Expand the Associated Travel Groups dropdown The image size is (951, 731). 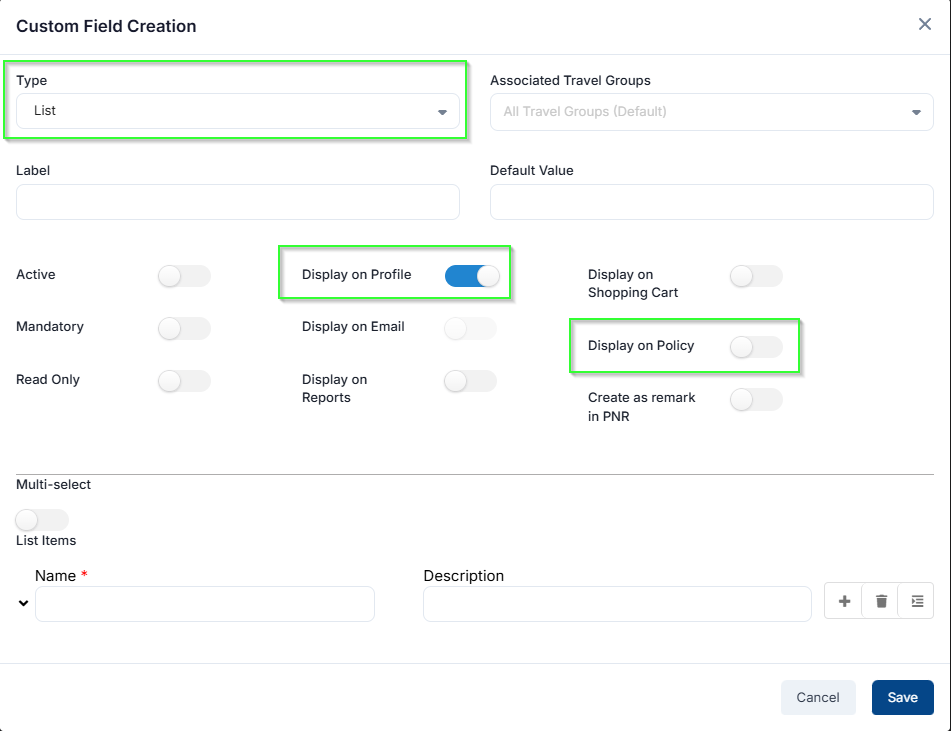711,112
